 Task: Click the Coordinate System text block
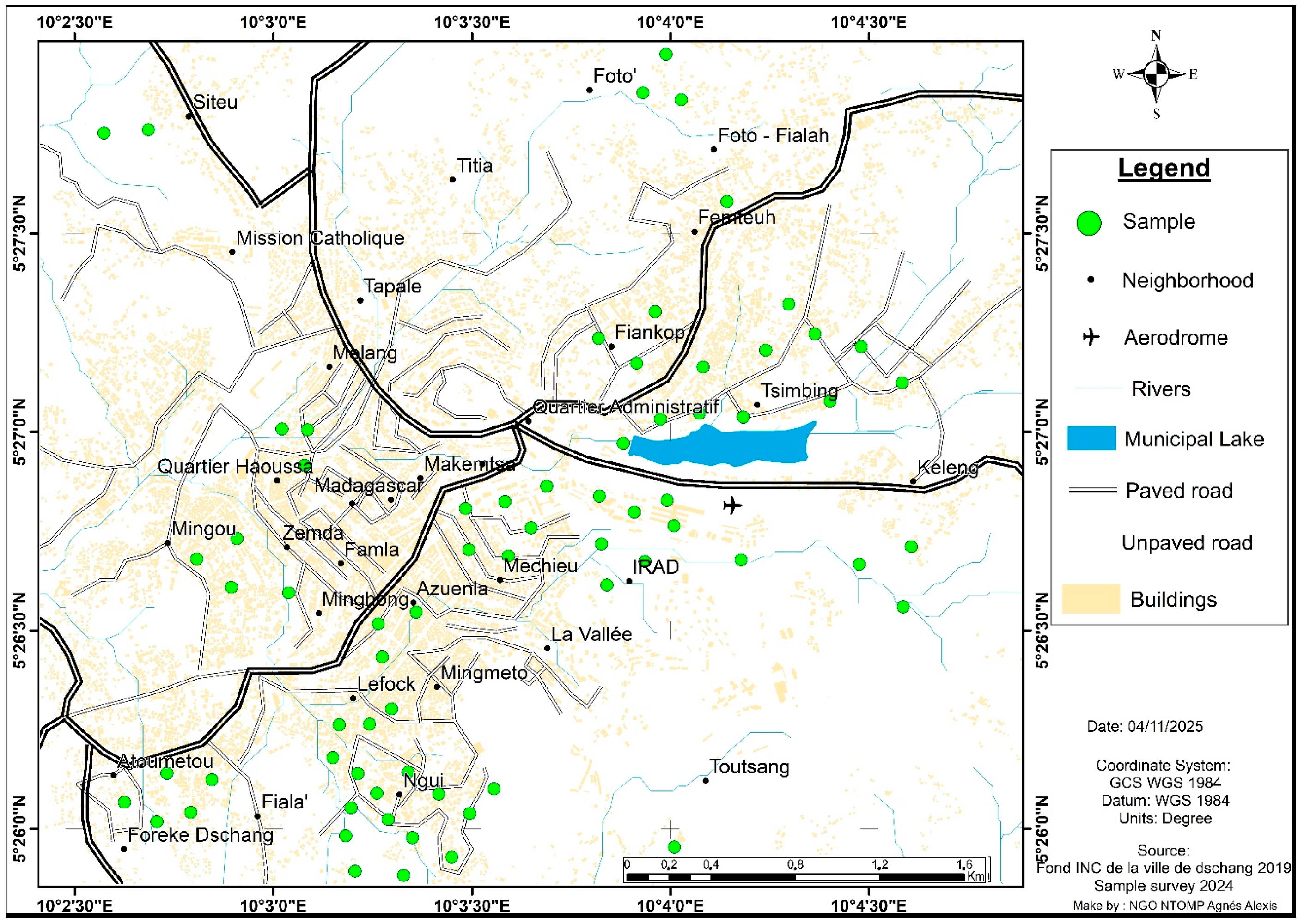pos(1164,791)
